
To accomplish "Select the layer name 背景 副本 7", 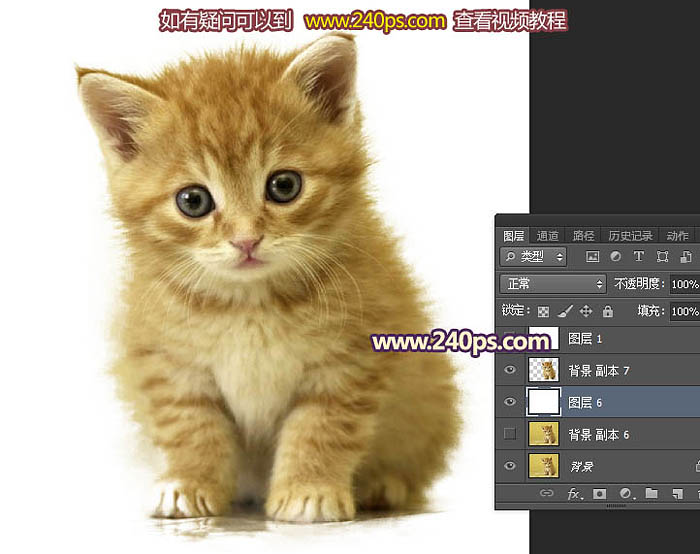I will (599, 371).
